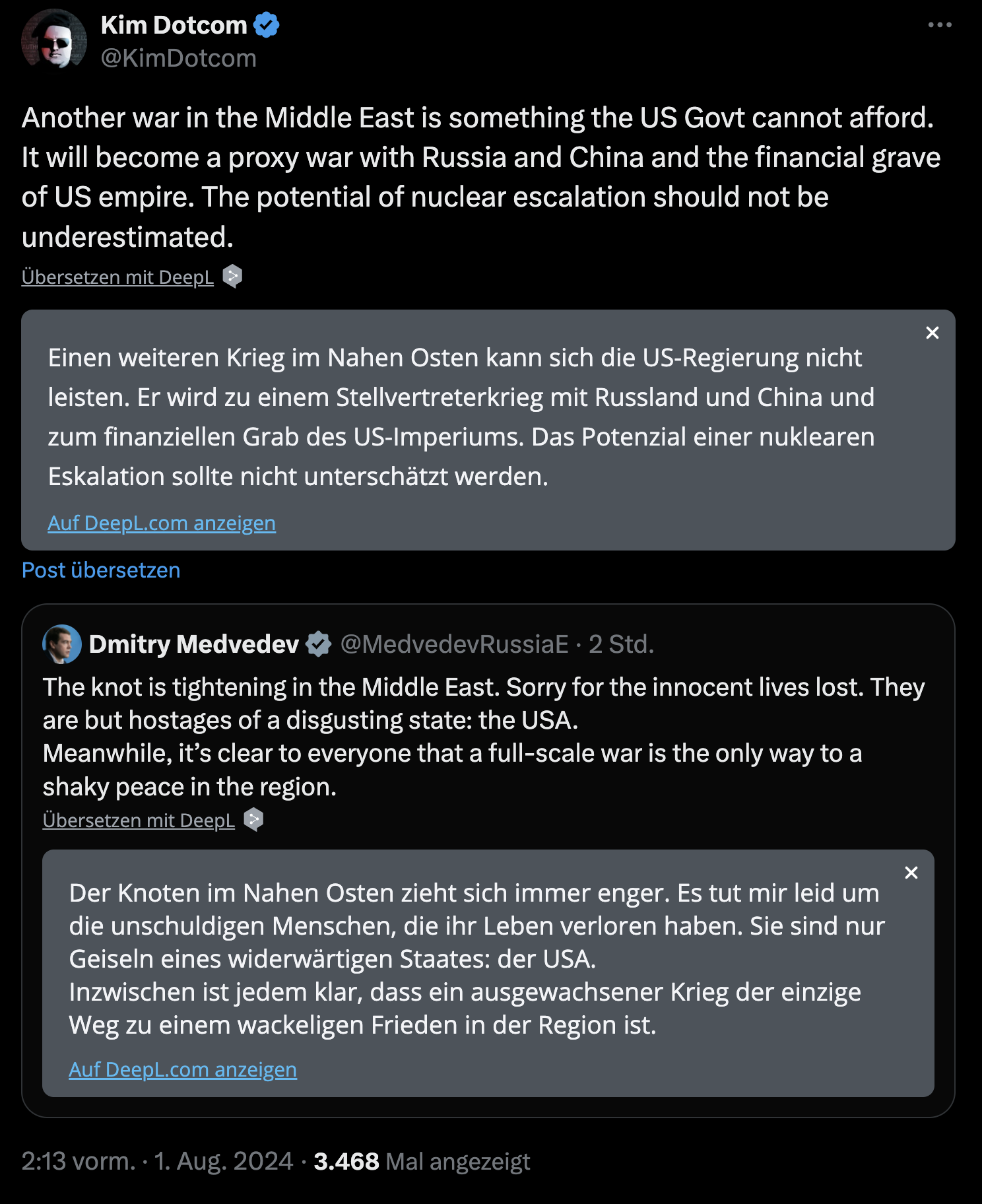Click Dmitry Medvedev's grey verified badge

tap(319, 644)
